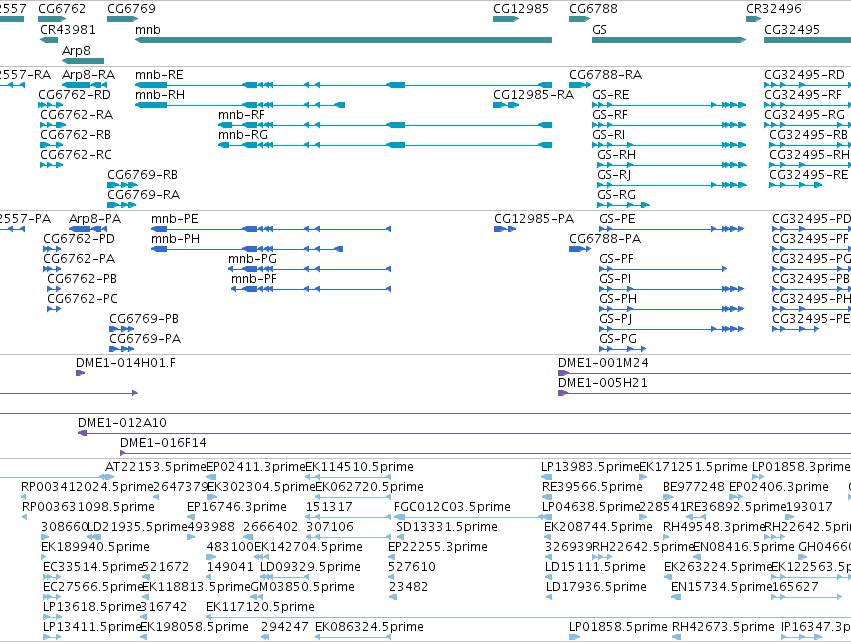The width and height of the screenshot is (851, 642).
Task: Click protein CG6762-PC
Action: click(82, 299)
